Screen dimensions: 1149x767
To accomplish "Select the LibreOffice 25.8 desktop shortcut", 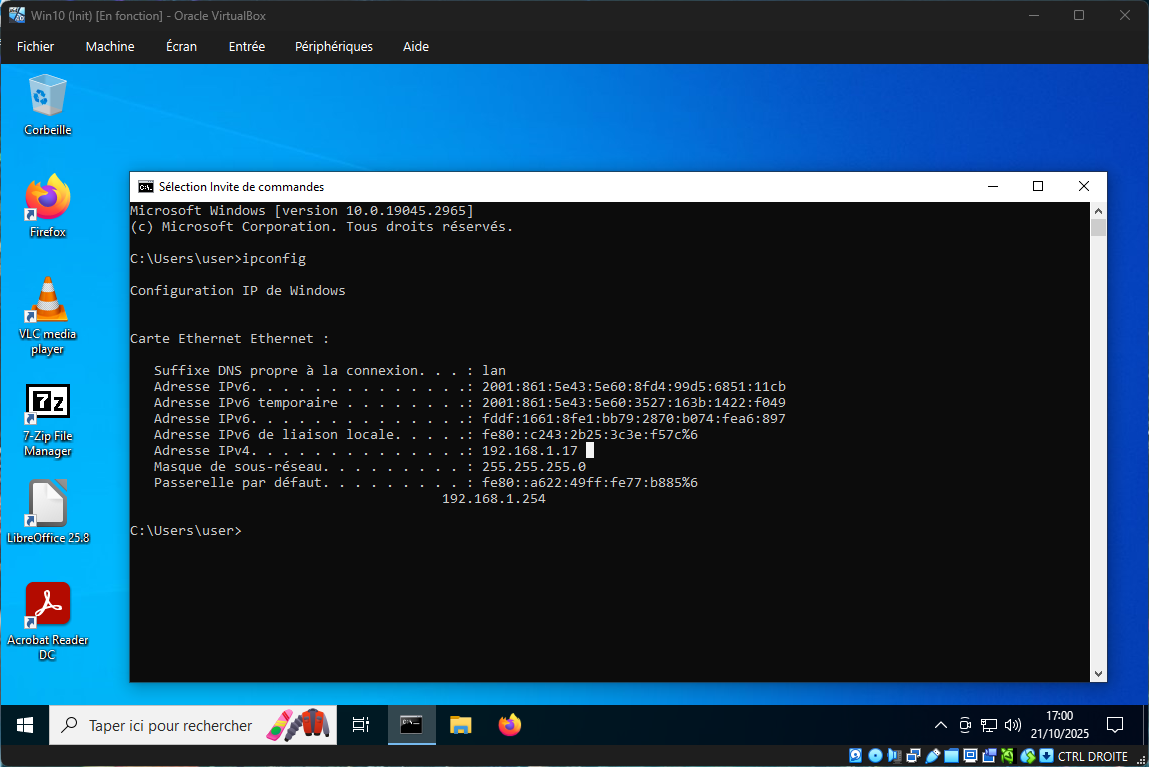I will click(x=47, y=505).
